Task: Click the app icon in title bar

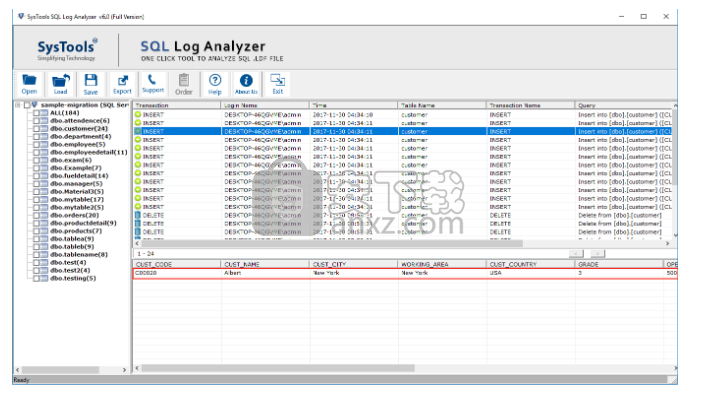Action: coord(21,16)
